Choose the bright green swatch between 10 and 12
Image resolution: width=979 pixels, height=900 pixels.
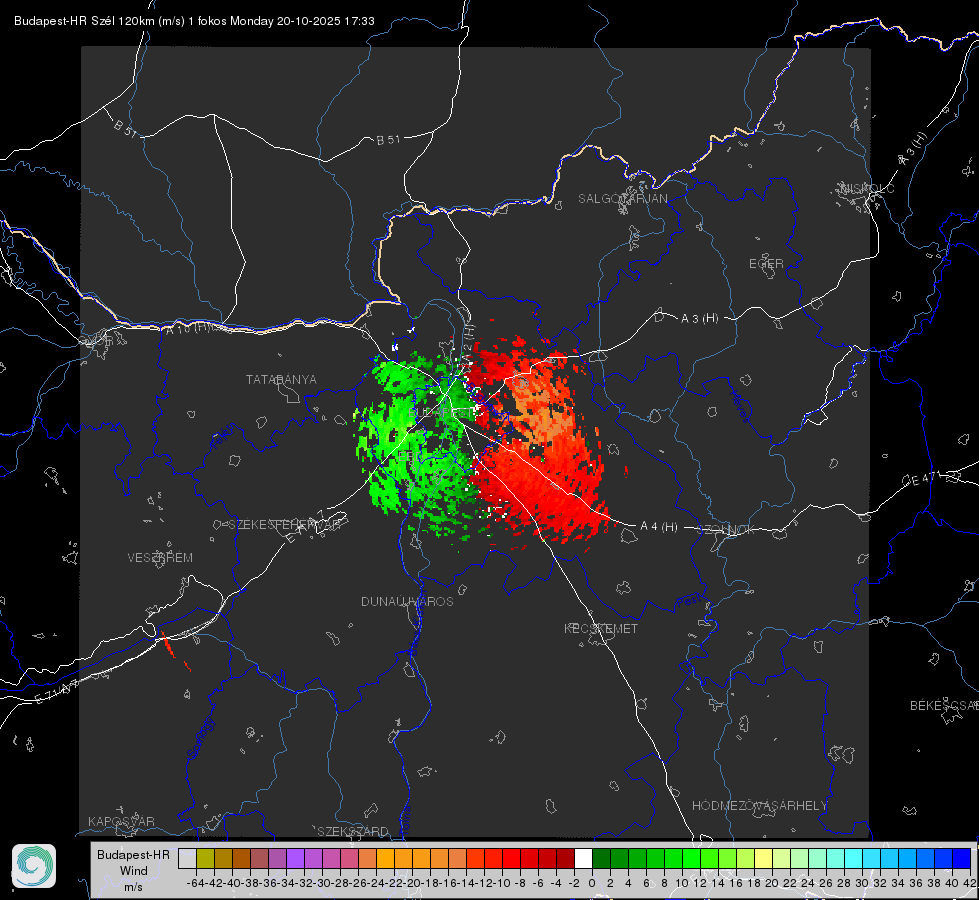pyautogui.click(x=691, y=859)
